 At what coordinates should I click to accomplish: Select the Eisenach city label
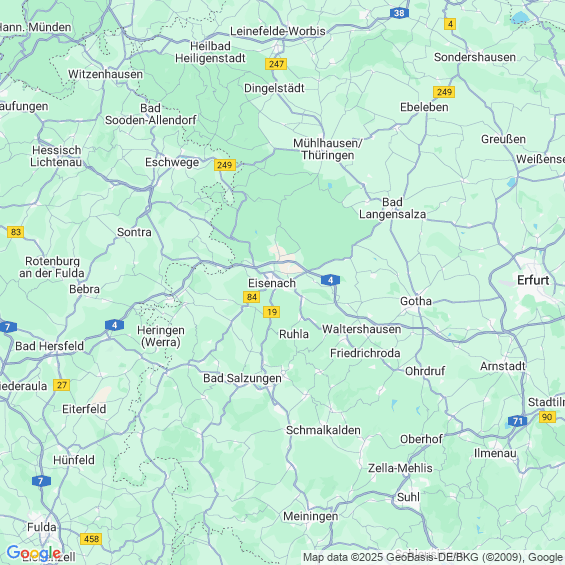coord(272,283)
